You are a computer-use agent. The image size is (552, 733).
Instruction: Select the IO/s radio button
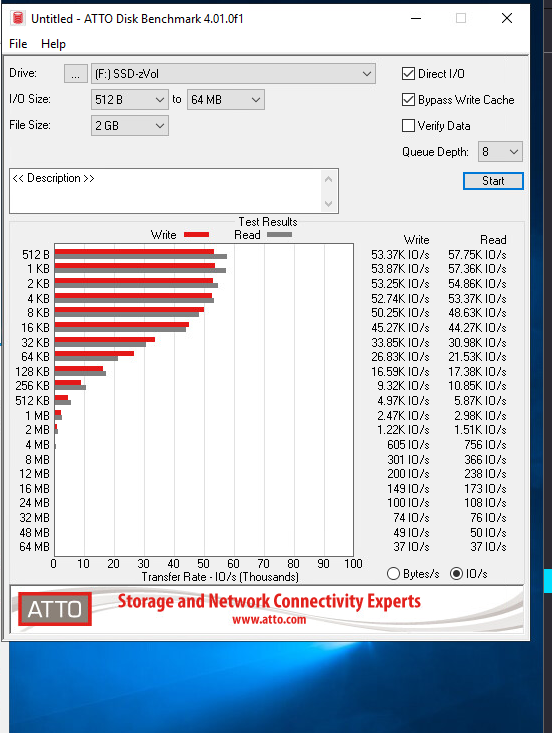[x=456, y=574]
